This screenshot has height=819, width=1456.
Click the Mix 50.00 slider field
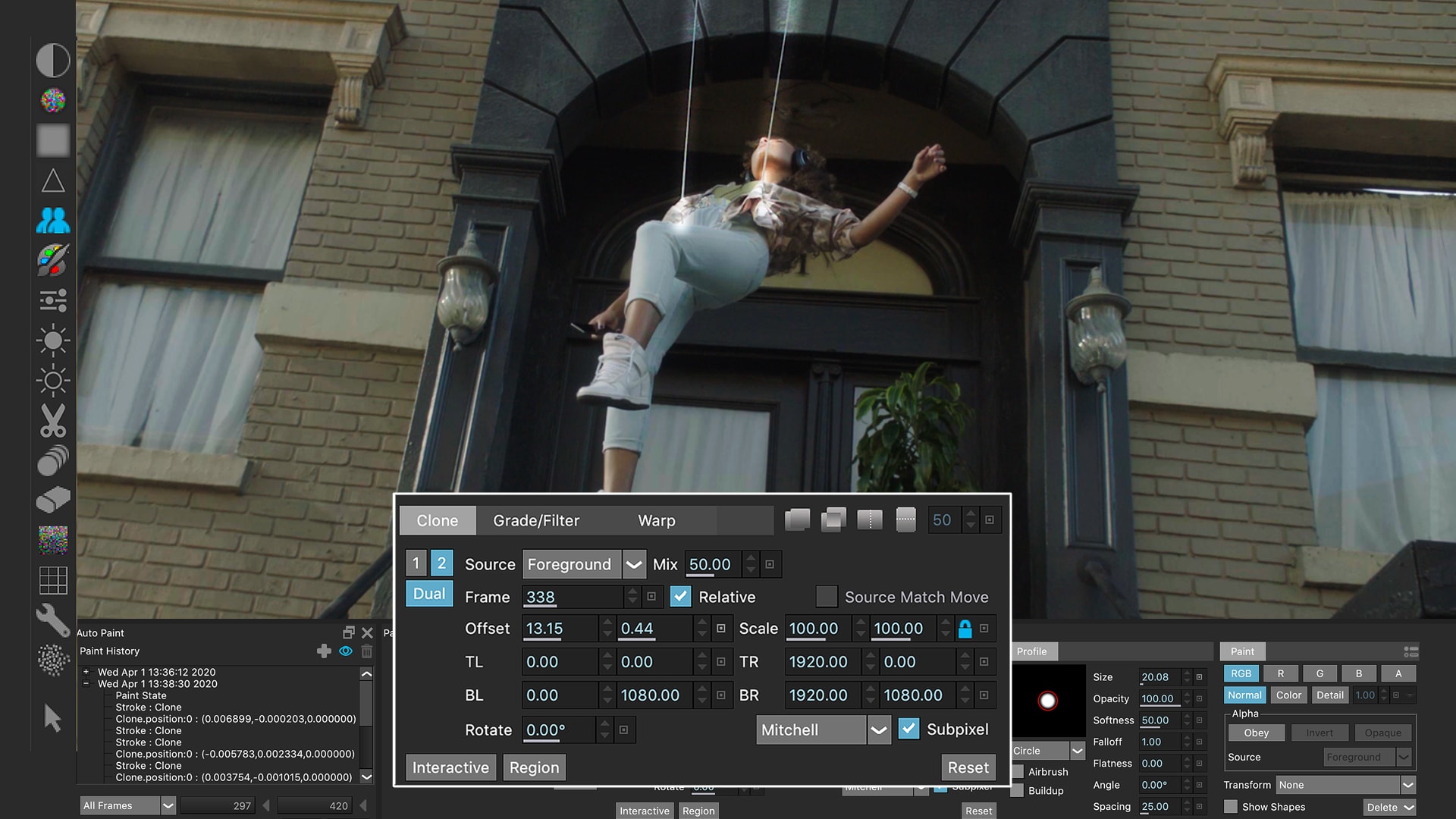714,564
